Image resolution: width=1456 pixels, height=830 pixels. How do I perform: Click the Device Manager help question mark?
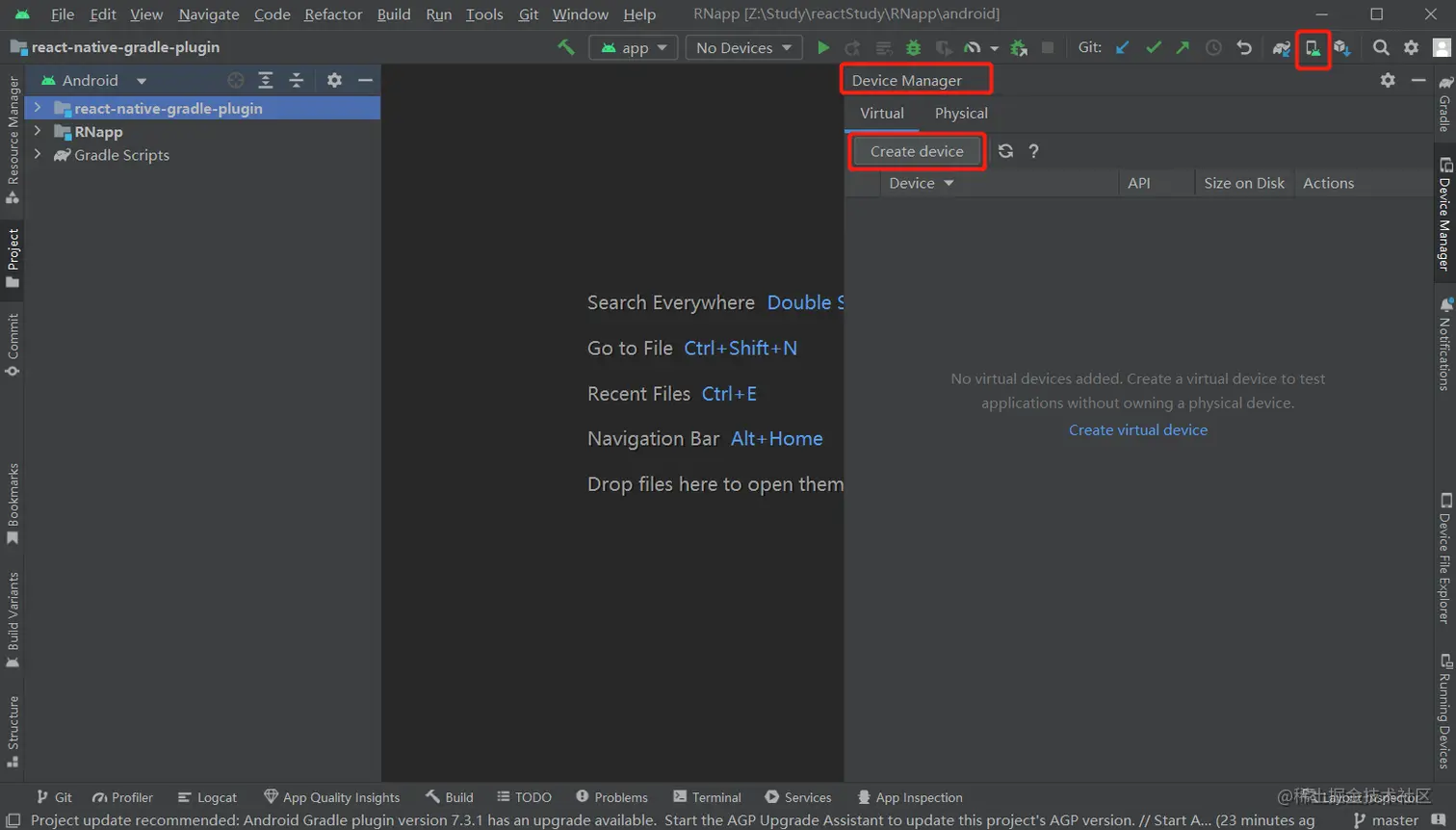[x=1033, y=151]
